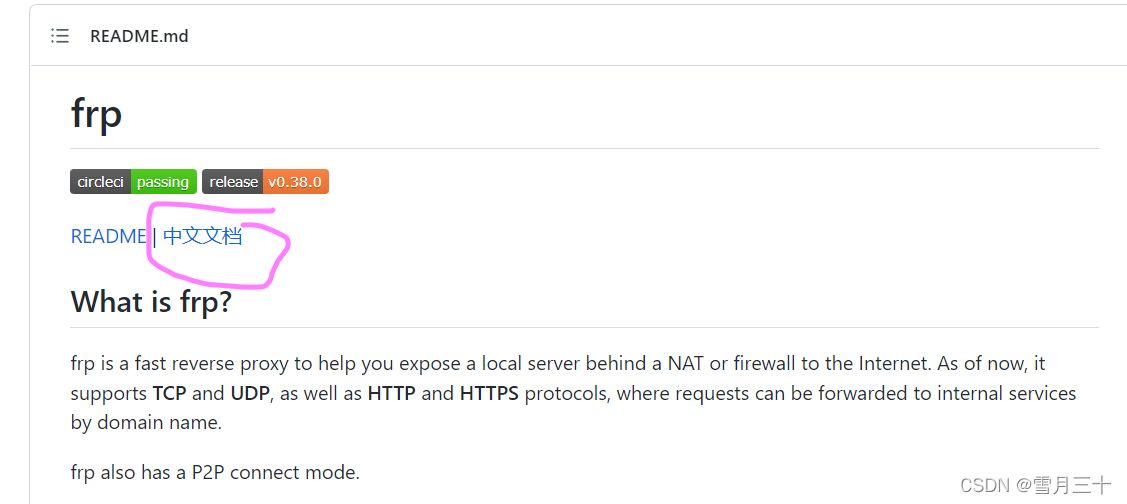Click the bold HTTPS protocol word

[489, 393]
